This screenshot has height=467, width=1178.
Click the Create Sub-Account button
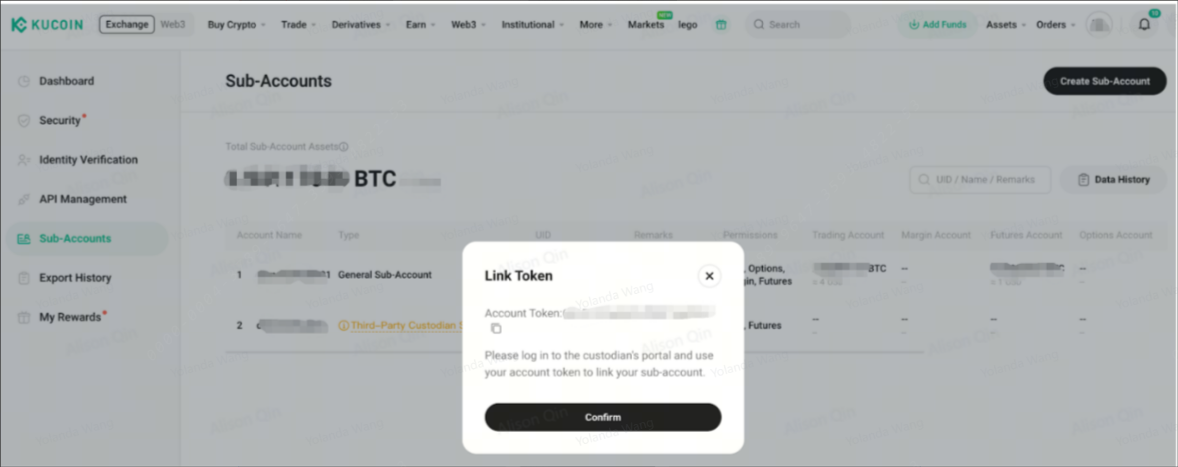[x=1104, y=81]
